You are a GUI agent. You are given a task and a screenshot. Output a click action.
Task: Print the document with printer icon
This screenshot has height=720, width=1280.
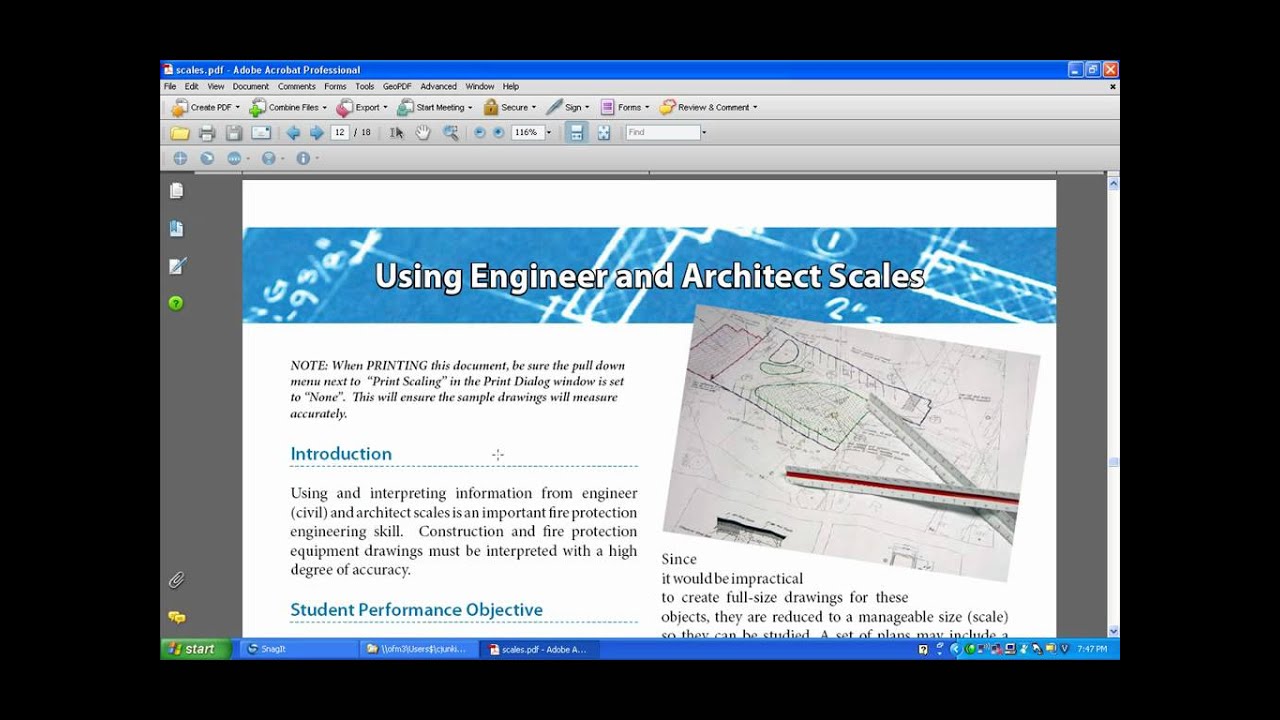207,133
